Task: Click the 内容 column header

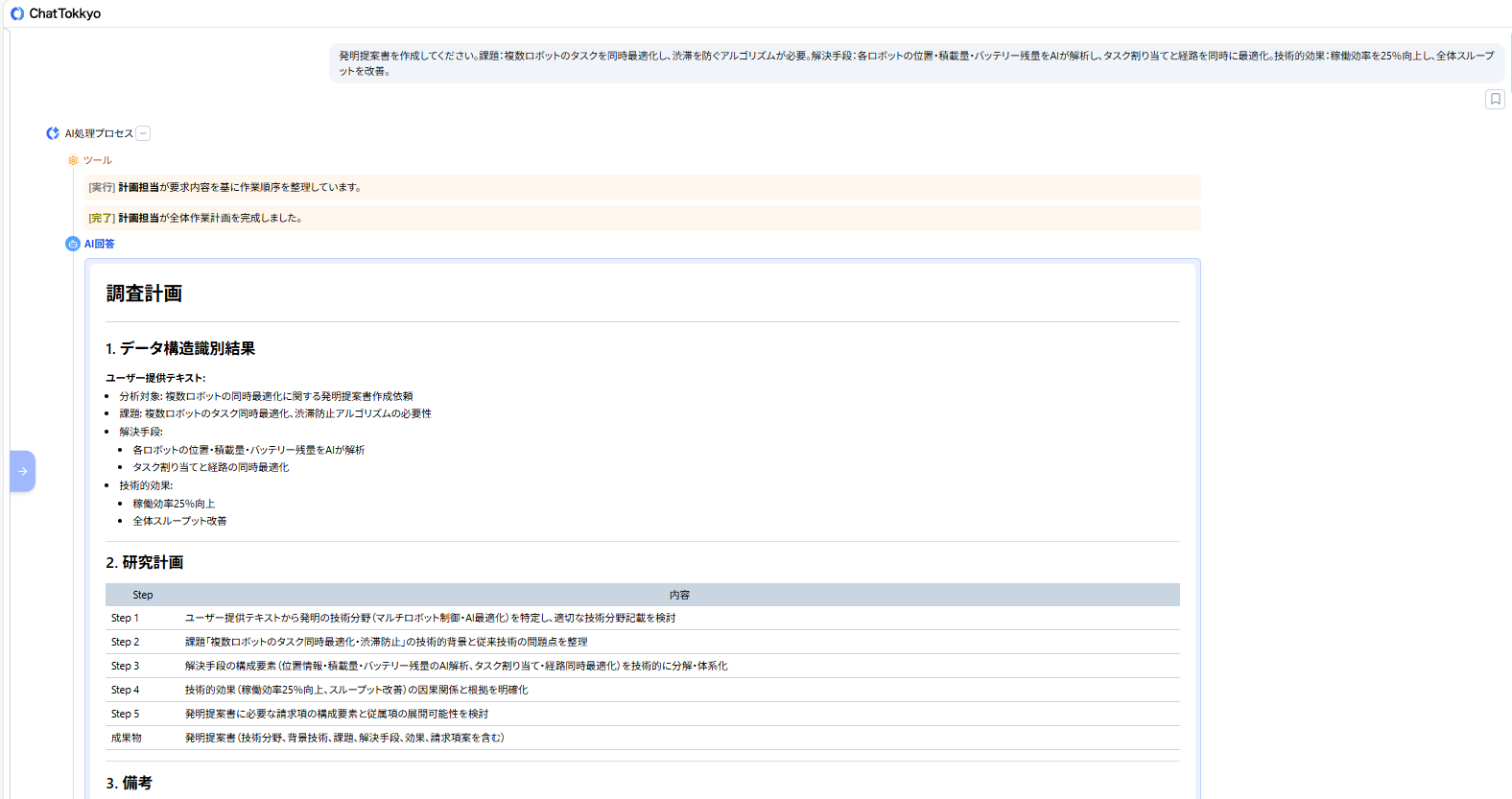Action: coord(680,595)
